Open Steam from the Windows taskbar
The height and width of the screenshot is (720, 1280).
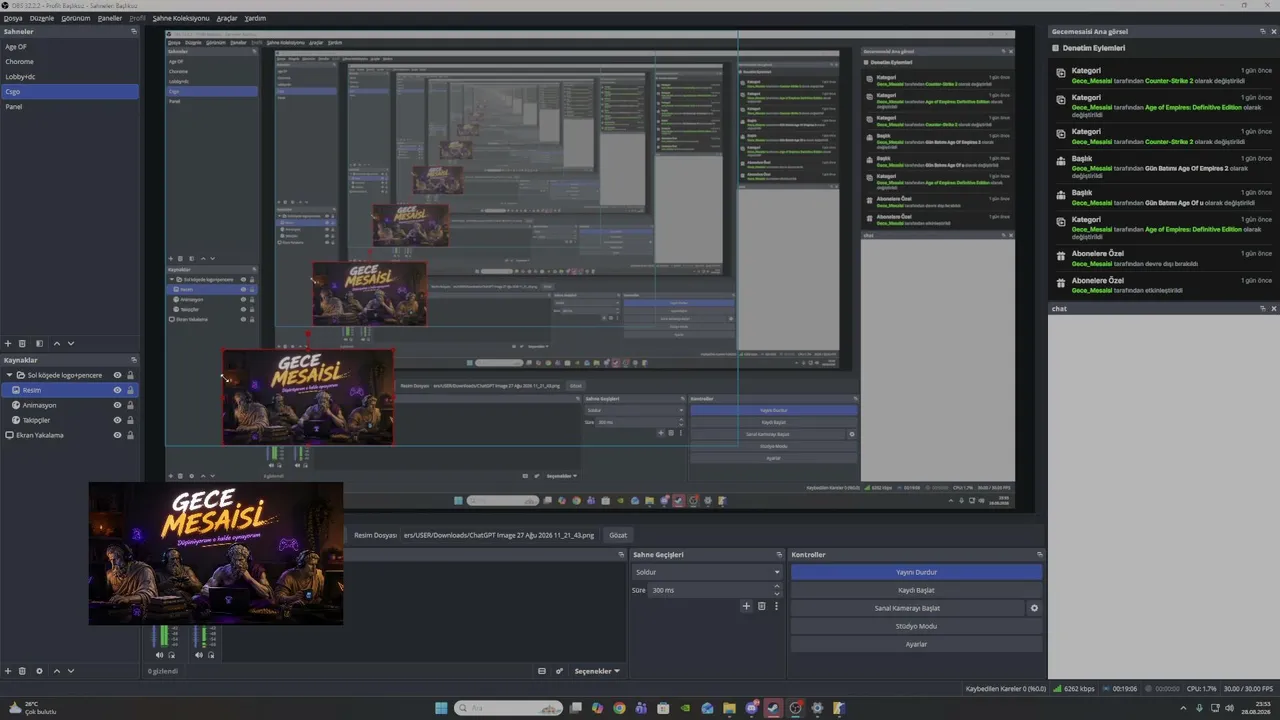click(x=773, y=708)
